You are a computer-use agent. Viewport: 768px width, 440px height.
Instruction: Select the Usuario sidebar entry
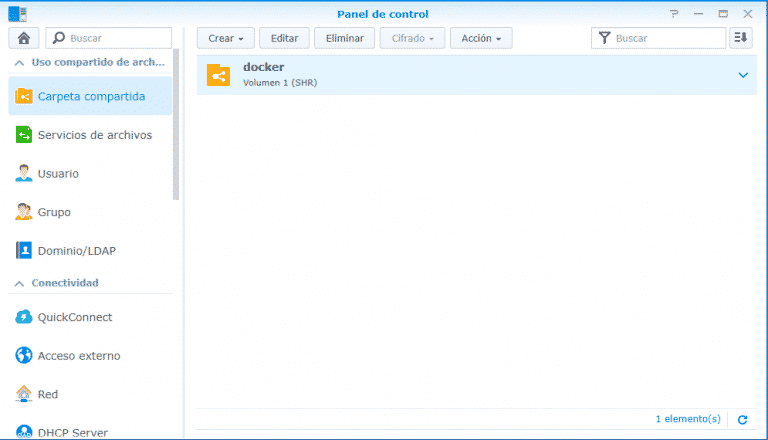click(58, 174)
